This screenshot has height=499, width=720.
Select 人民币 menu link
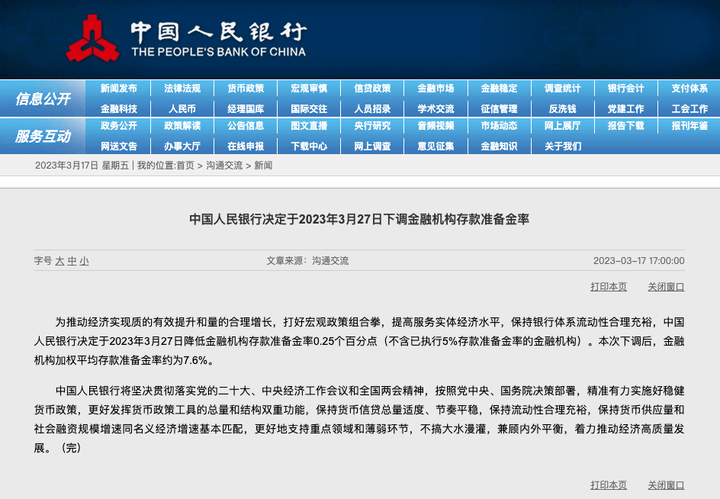coord(182,109)
